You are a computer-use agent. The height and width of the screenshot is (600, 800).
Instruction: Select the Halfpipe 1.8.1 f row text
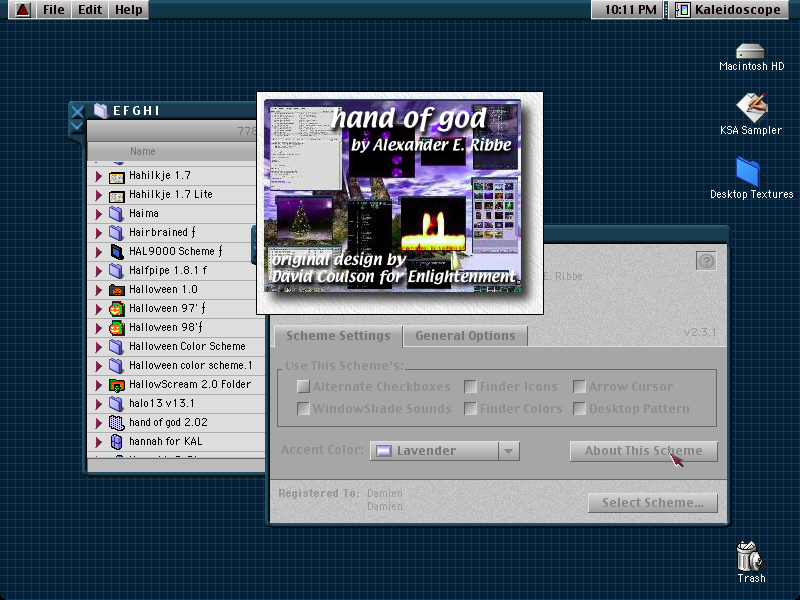pos(168,270)
